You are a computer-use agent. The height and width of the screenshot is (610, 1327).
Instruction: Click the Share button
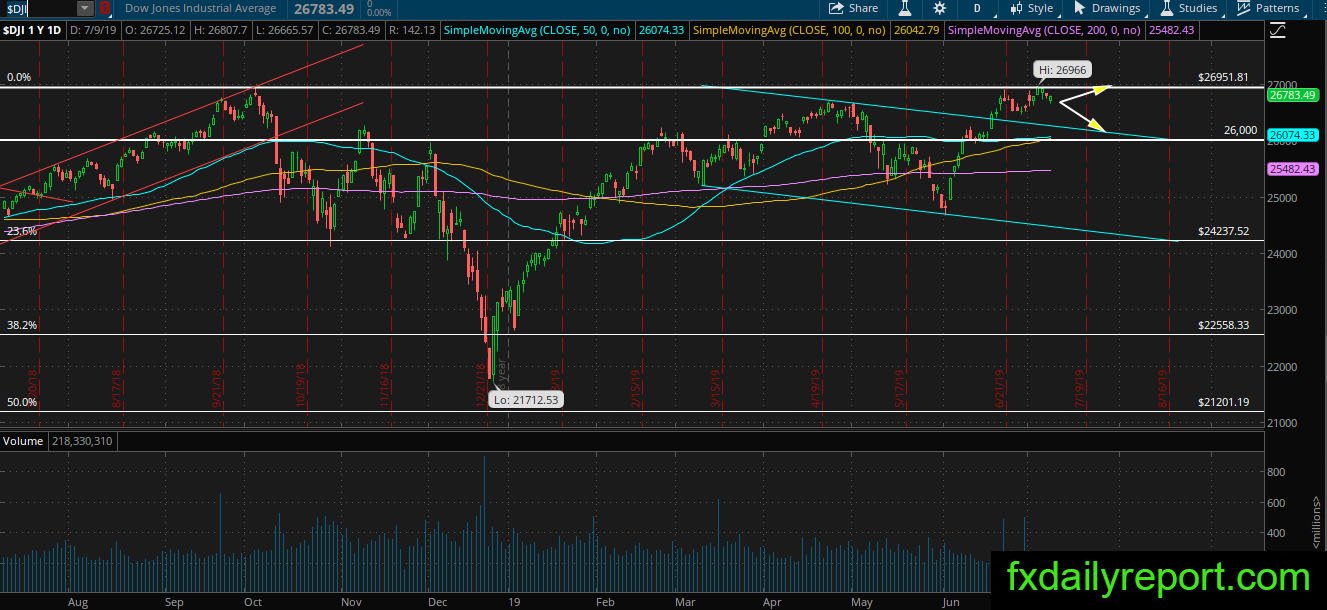tap(853, 8)
